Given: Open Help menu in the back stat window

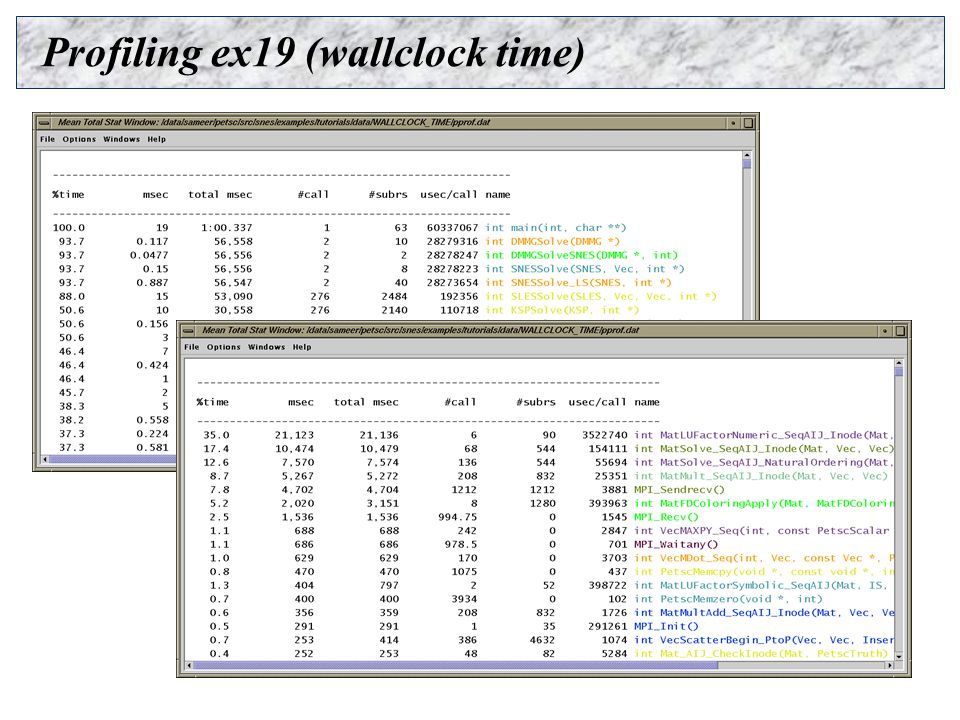Looking at the screenshot, I should [156, 140].
